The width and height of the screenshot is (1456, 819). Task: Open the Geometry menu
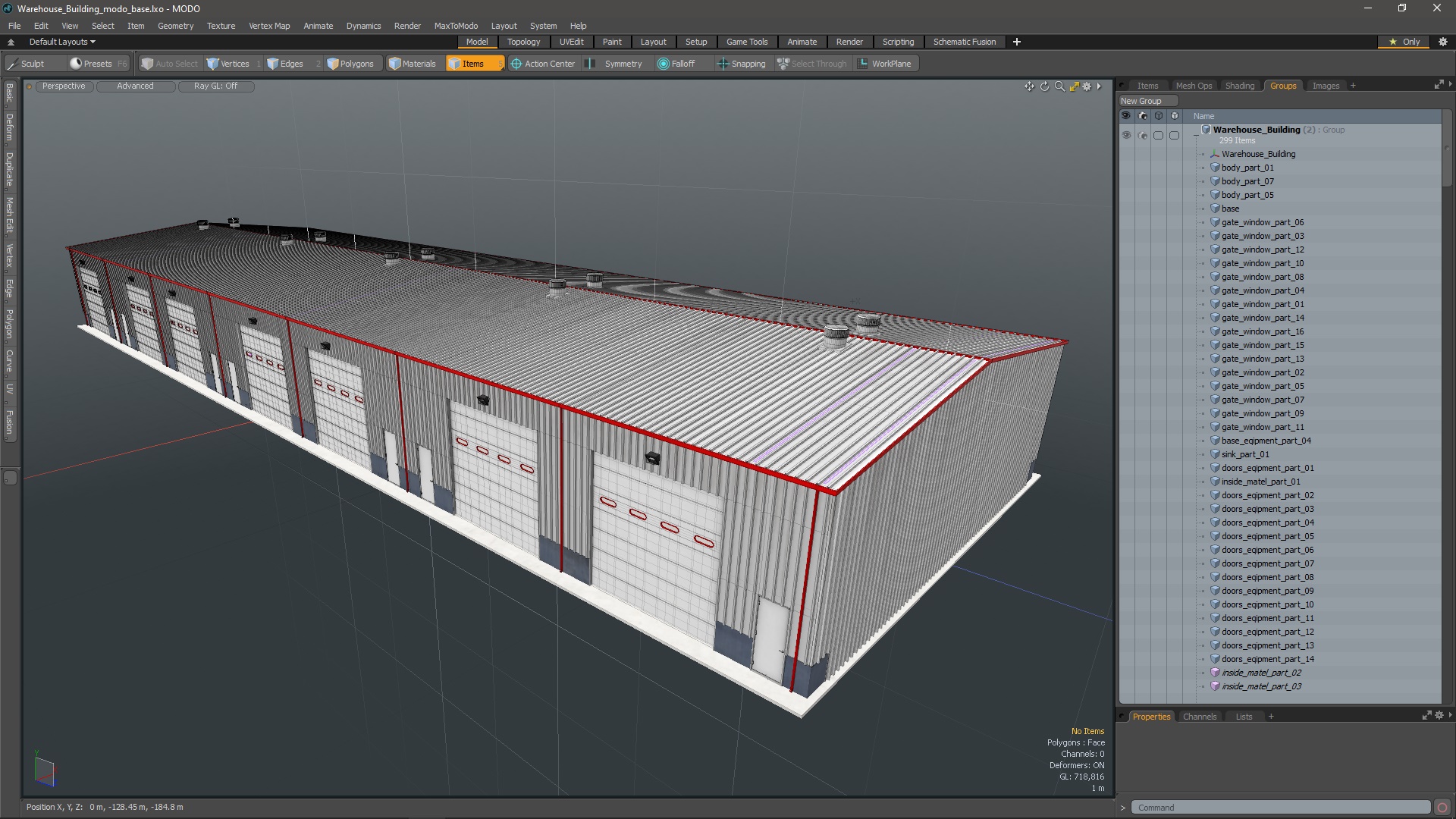175,26
